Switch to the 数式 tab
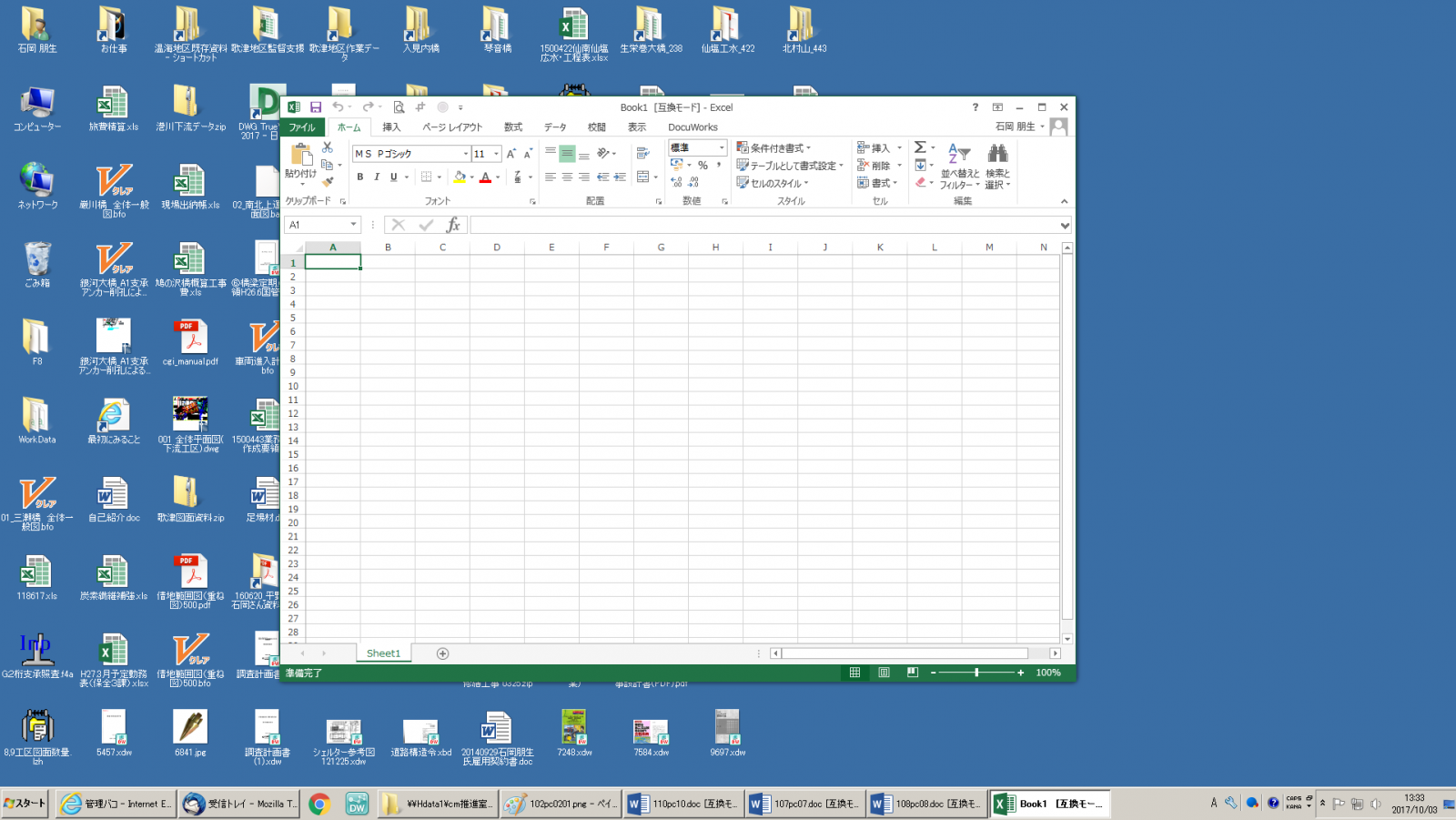This screenshot has height=820, width=1456. point(513,127)
